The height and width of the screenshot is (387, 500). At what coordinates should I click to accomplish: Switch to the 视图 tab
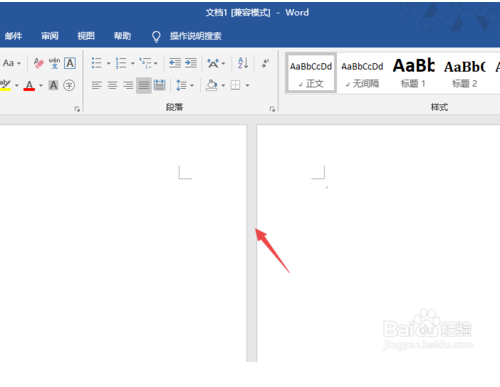click(x=86, y=36)
